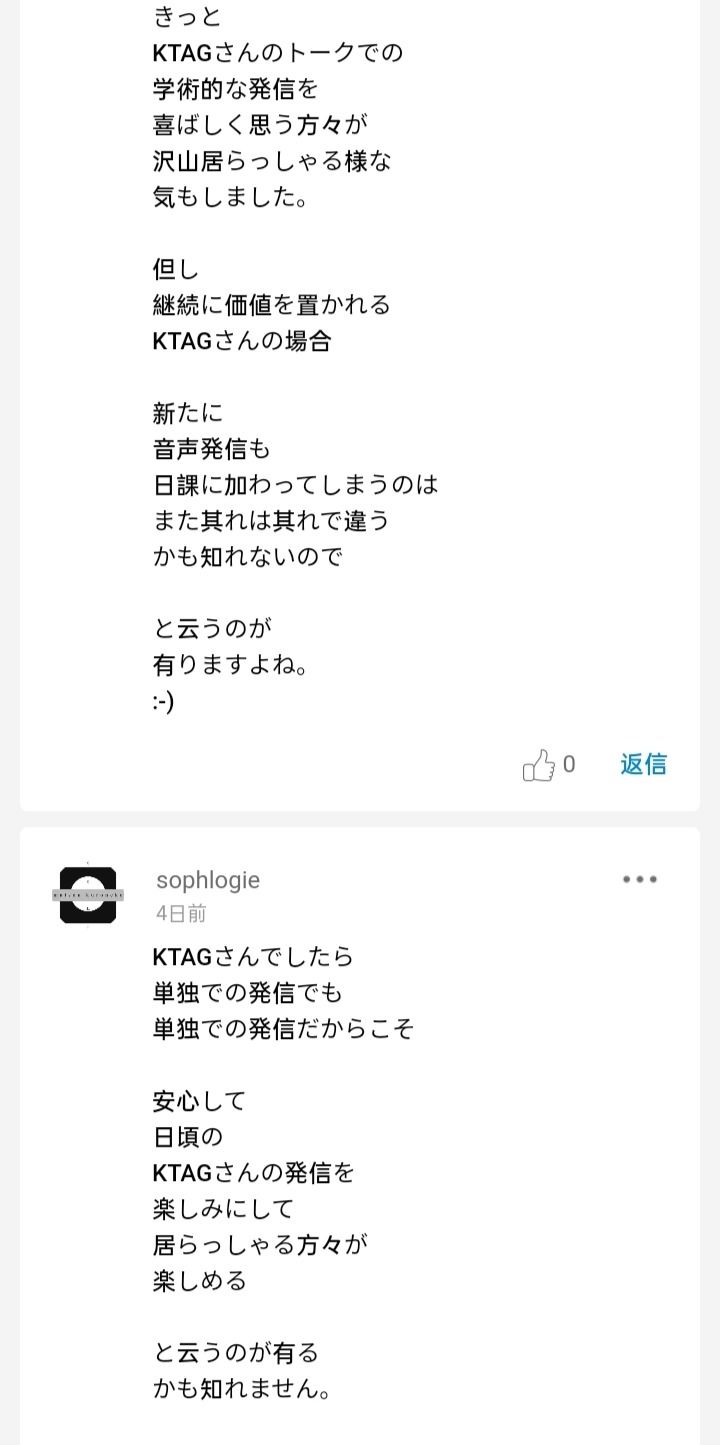Click the like count number 0

(x=569, y=765)
